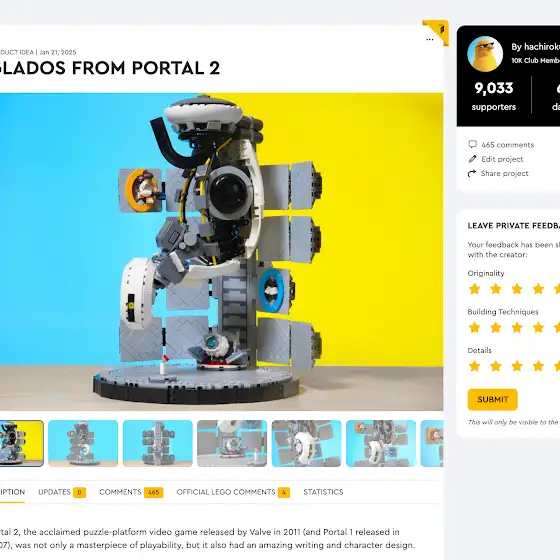This screenshot has height=560, width=560.
Task: Select the fourth gallery thumbnail
Action: pyautogui.click(x=232, y=443)
